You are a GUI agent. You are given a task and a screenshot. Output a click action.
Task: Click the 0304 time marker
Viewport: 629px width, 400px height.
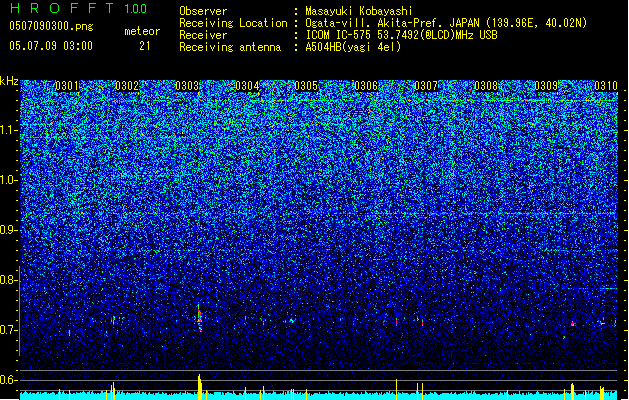click(247, 86)
